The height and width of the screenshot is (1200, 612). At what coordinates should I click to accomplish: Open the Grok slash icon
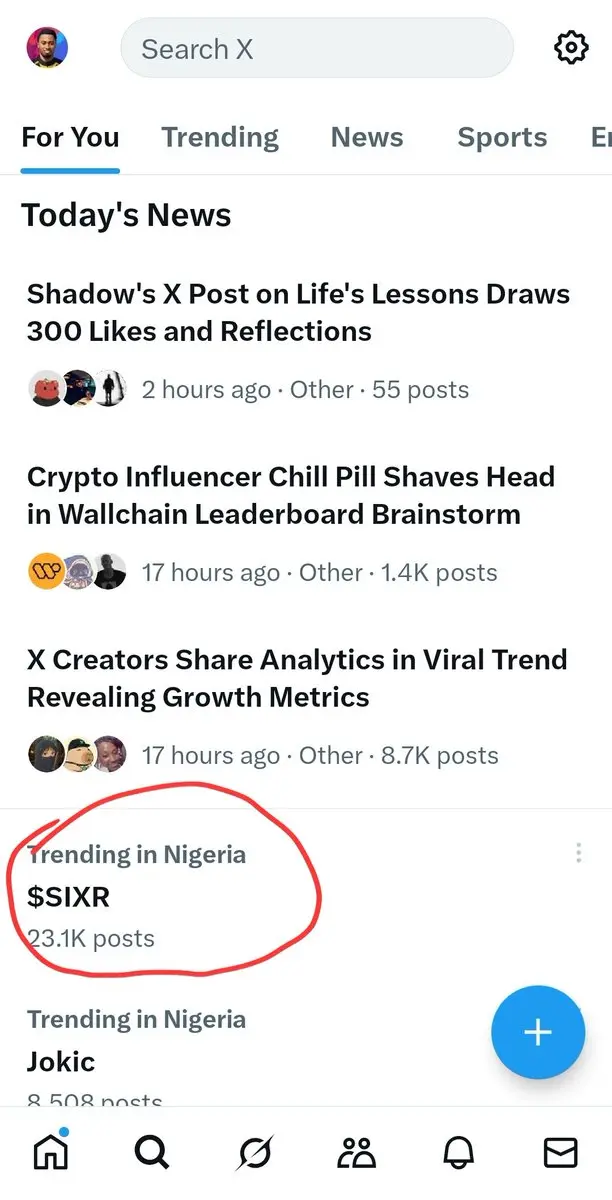(x=255, y=1154)
